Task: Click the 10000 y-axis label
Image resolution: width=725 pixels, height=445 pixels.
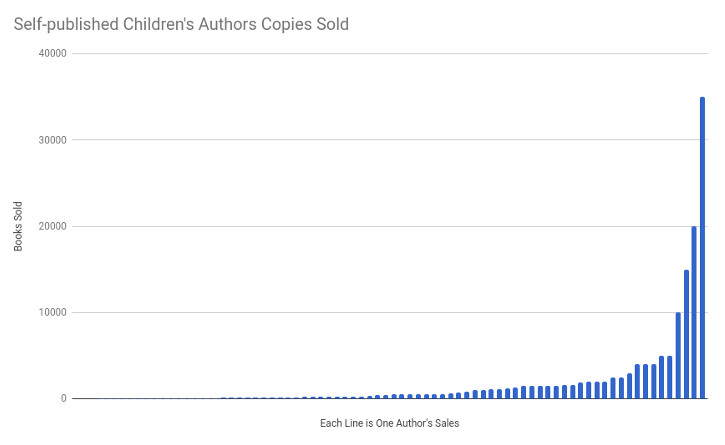Action: 53,312
